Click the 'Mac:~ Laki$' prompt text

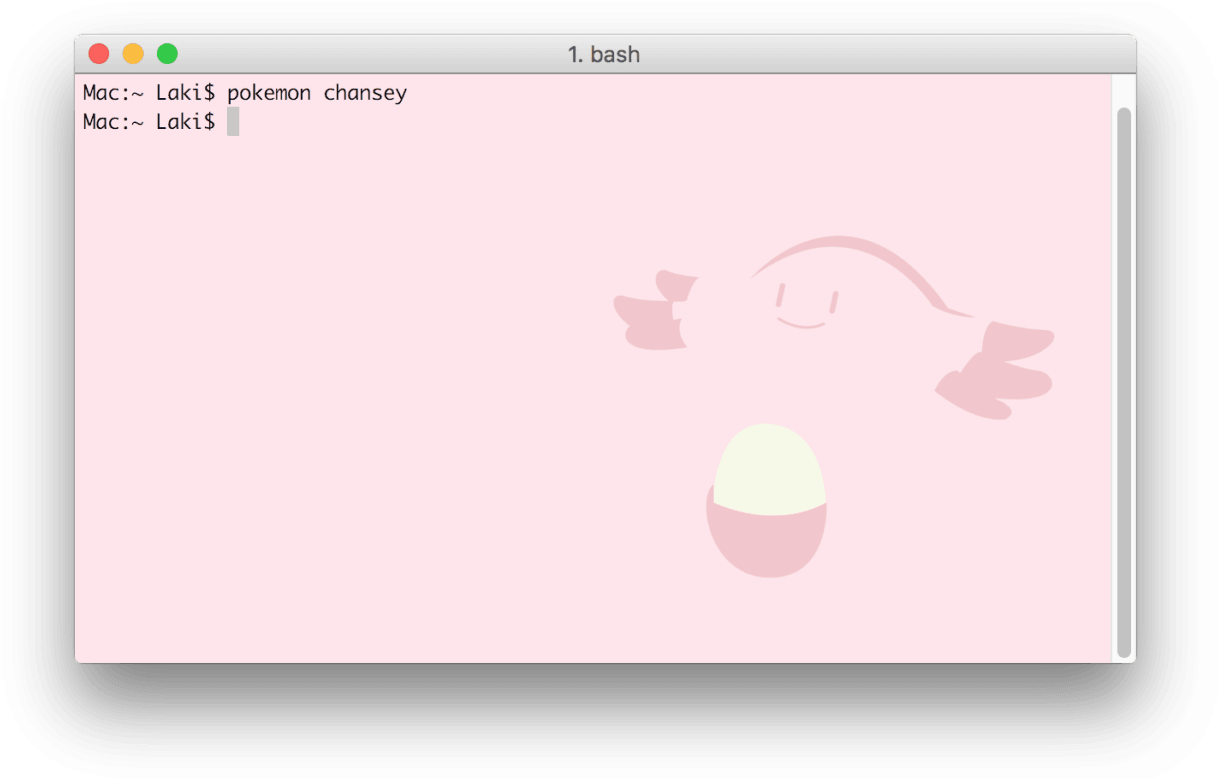point(147,92)
